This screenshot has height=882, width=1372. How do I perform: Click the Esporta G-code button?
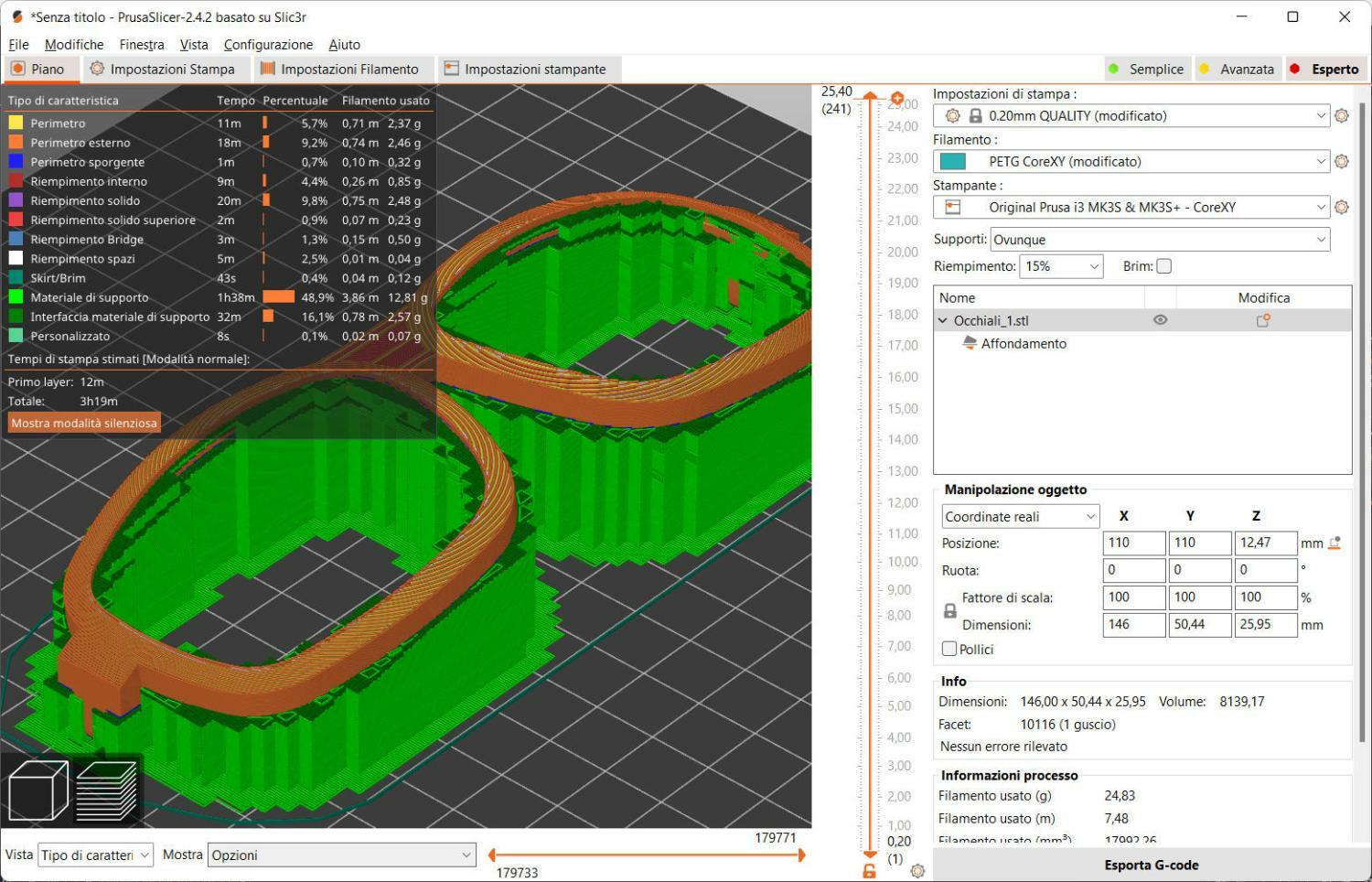point(1151,865)
